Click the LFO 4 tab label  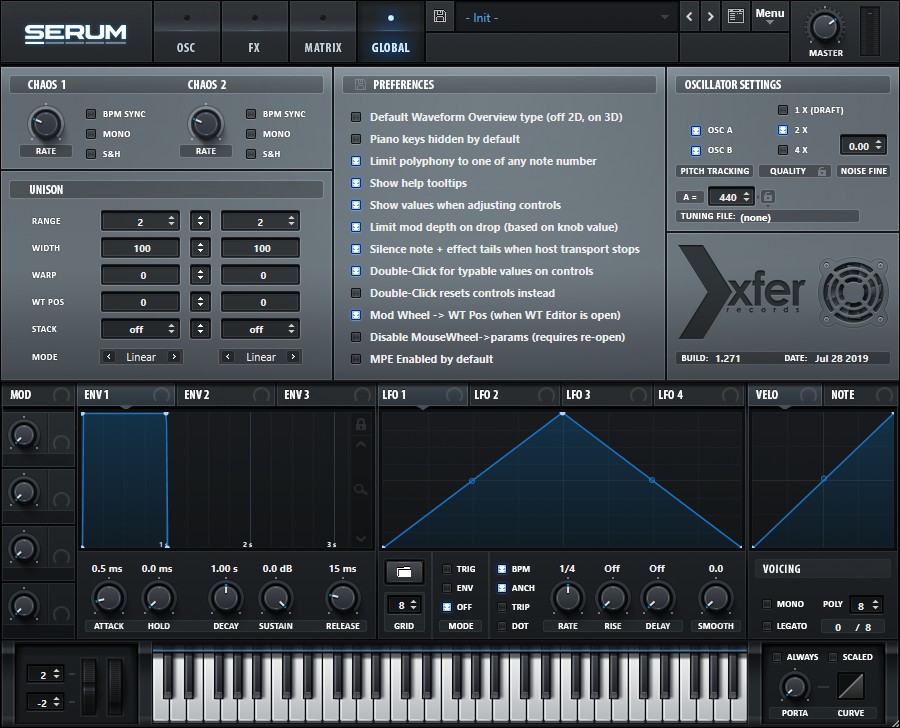coord(670,395)
